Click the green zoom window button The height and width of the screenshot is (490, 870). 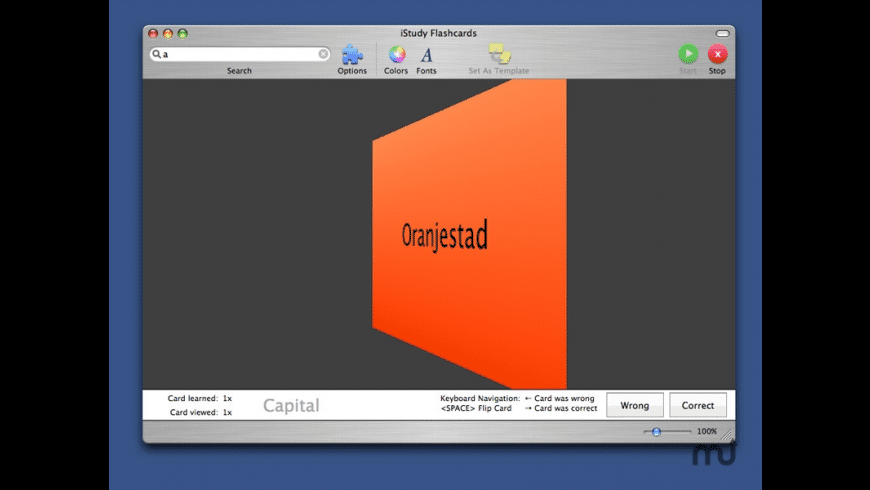coord(183,33)
